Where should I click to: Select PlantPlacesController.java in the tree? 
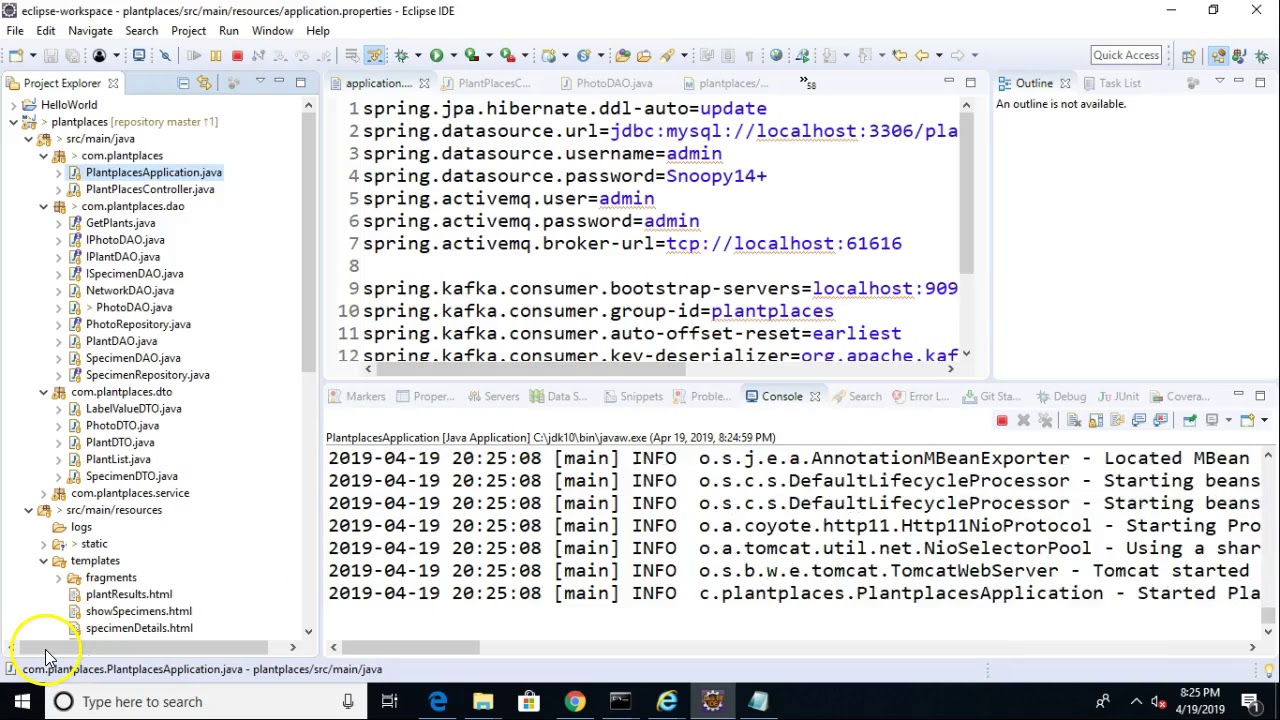(x=150, y=189)
